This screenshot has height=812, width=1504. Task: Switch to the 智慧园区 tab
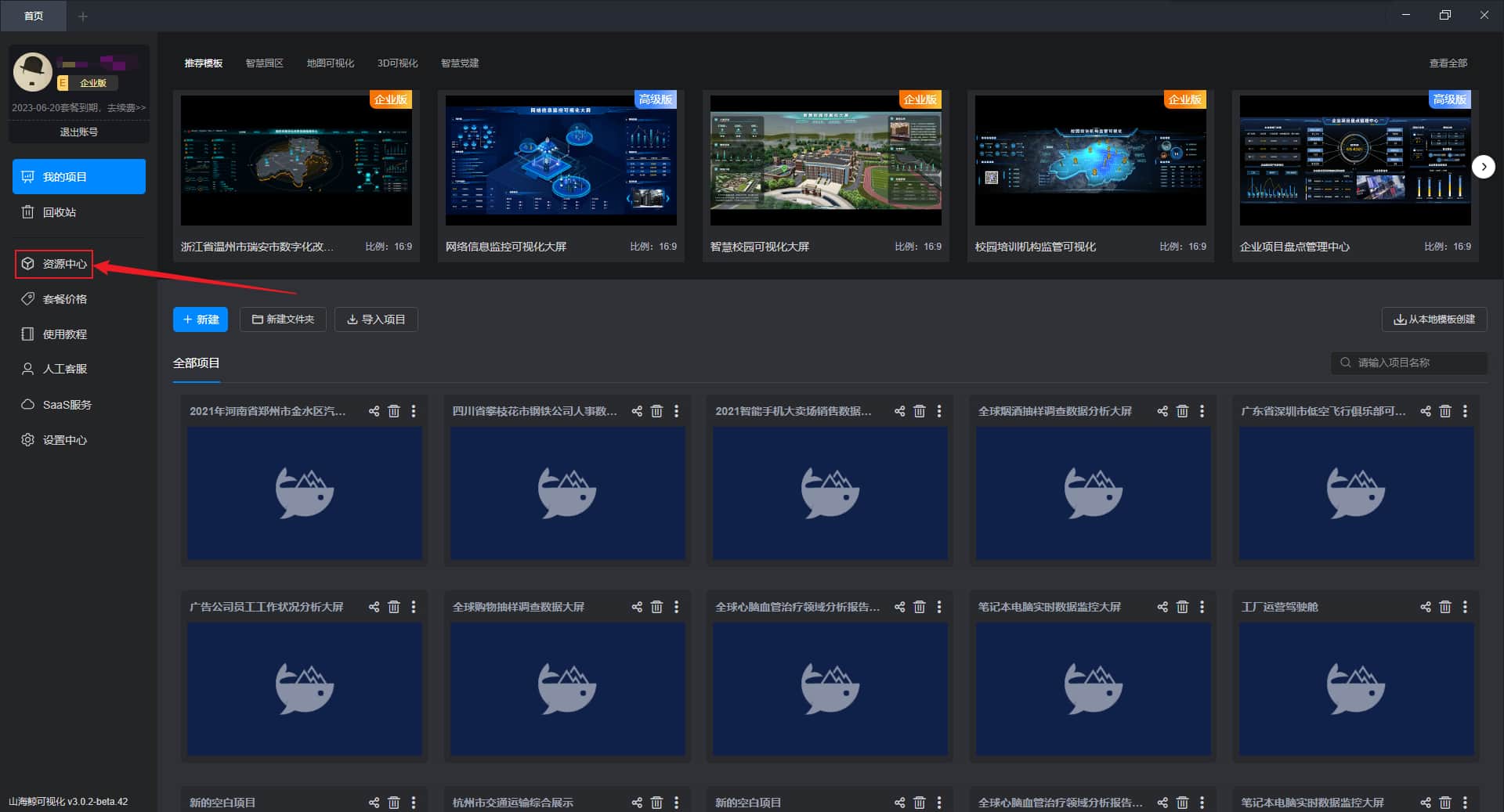(265, 63)
